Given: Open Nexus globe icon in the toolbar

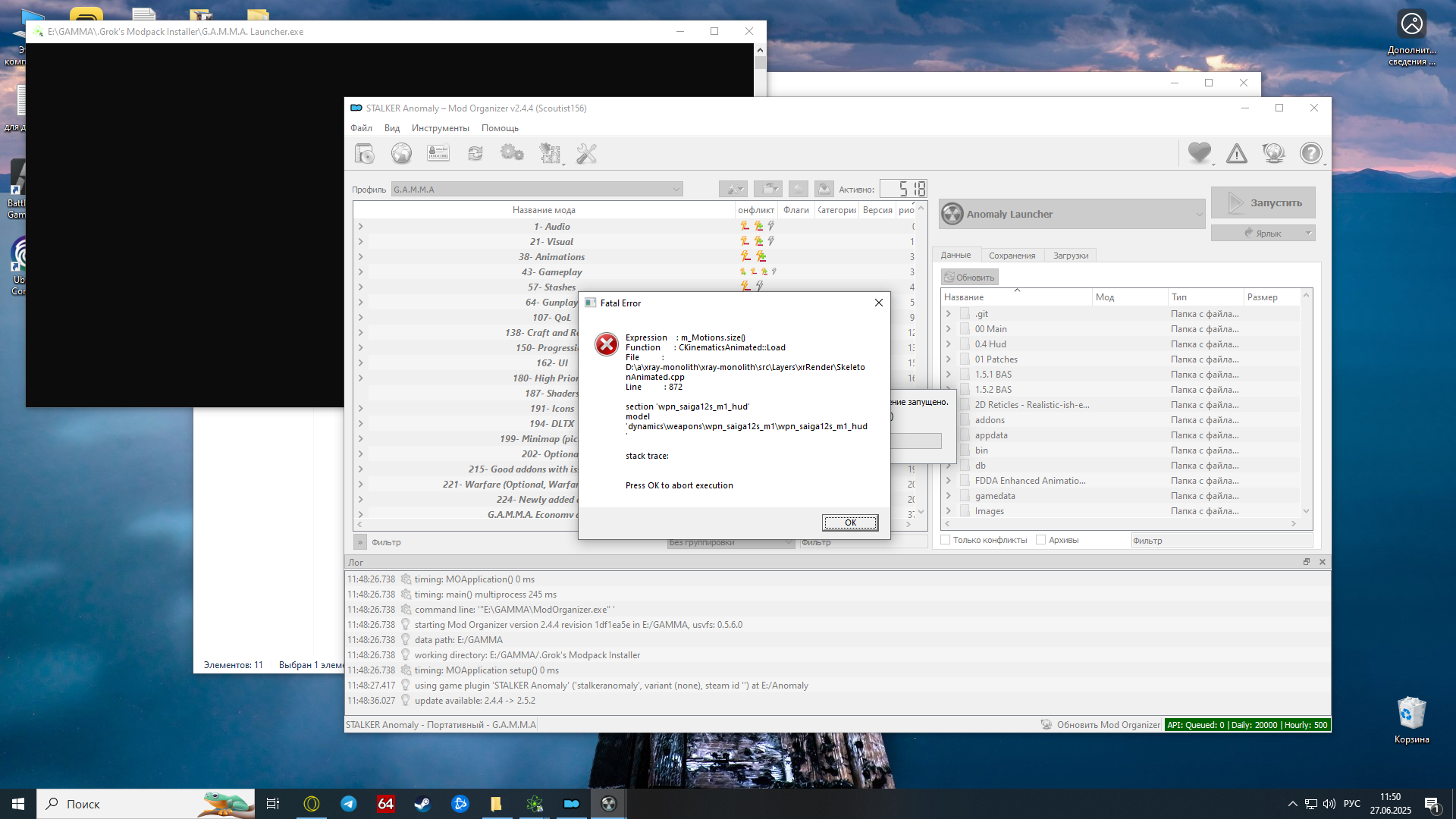Looking at the screenshot, I should click(x=401, y=154).
